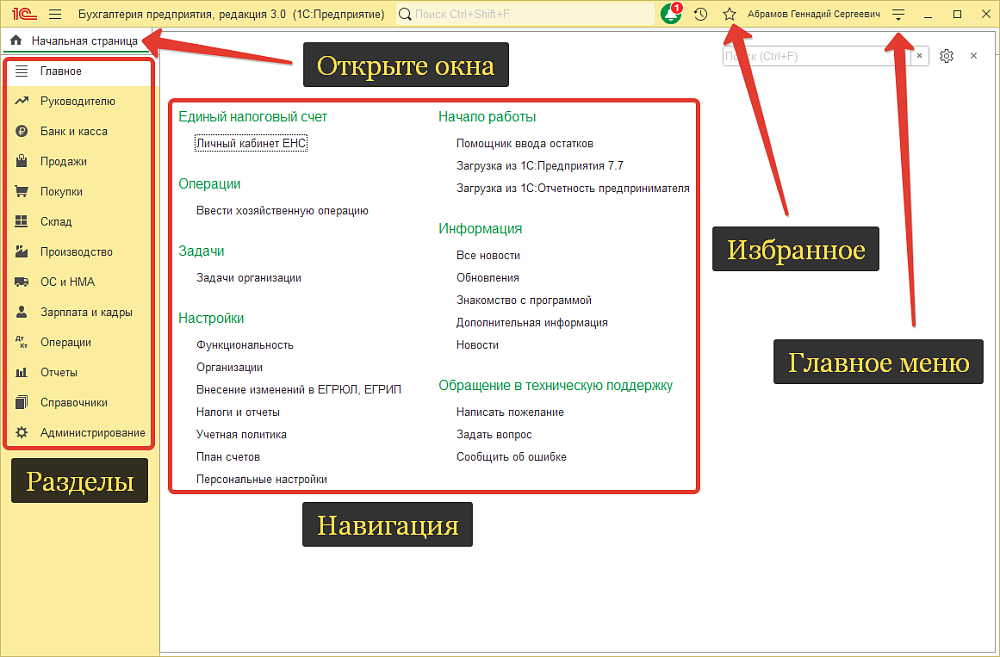The height and width of the screenshot is (657, 1000).
Task: Click Обращение в техническую поддержку heading
Action: click(555, 385)
